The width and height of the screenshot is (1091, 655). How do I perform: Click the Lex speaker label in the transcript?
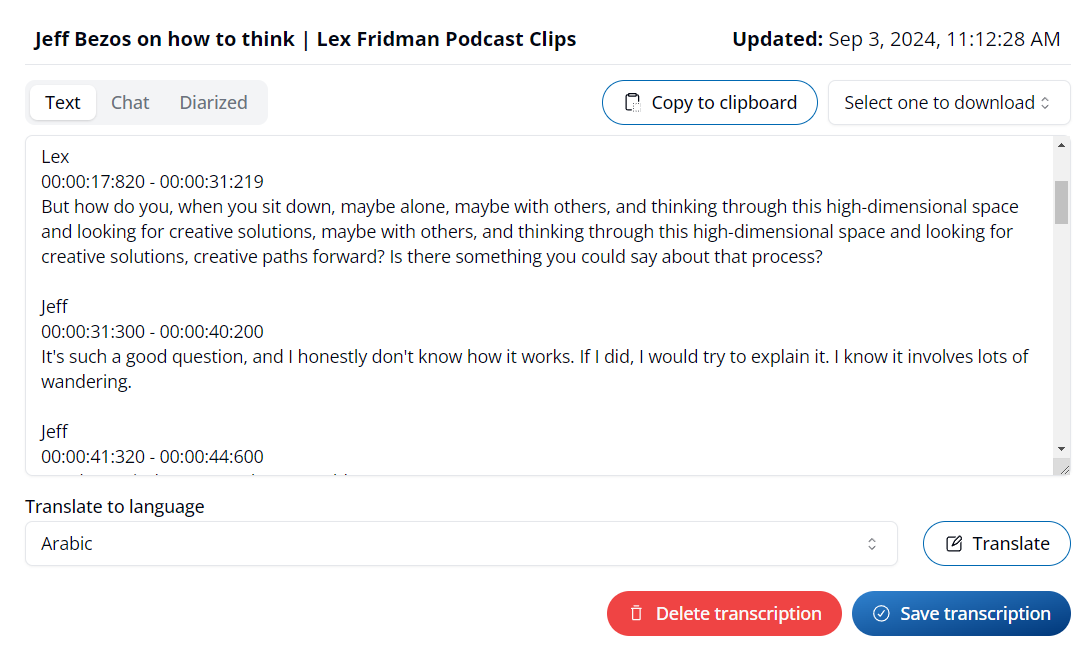click(55, 156)
